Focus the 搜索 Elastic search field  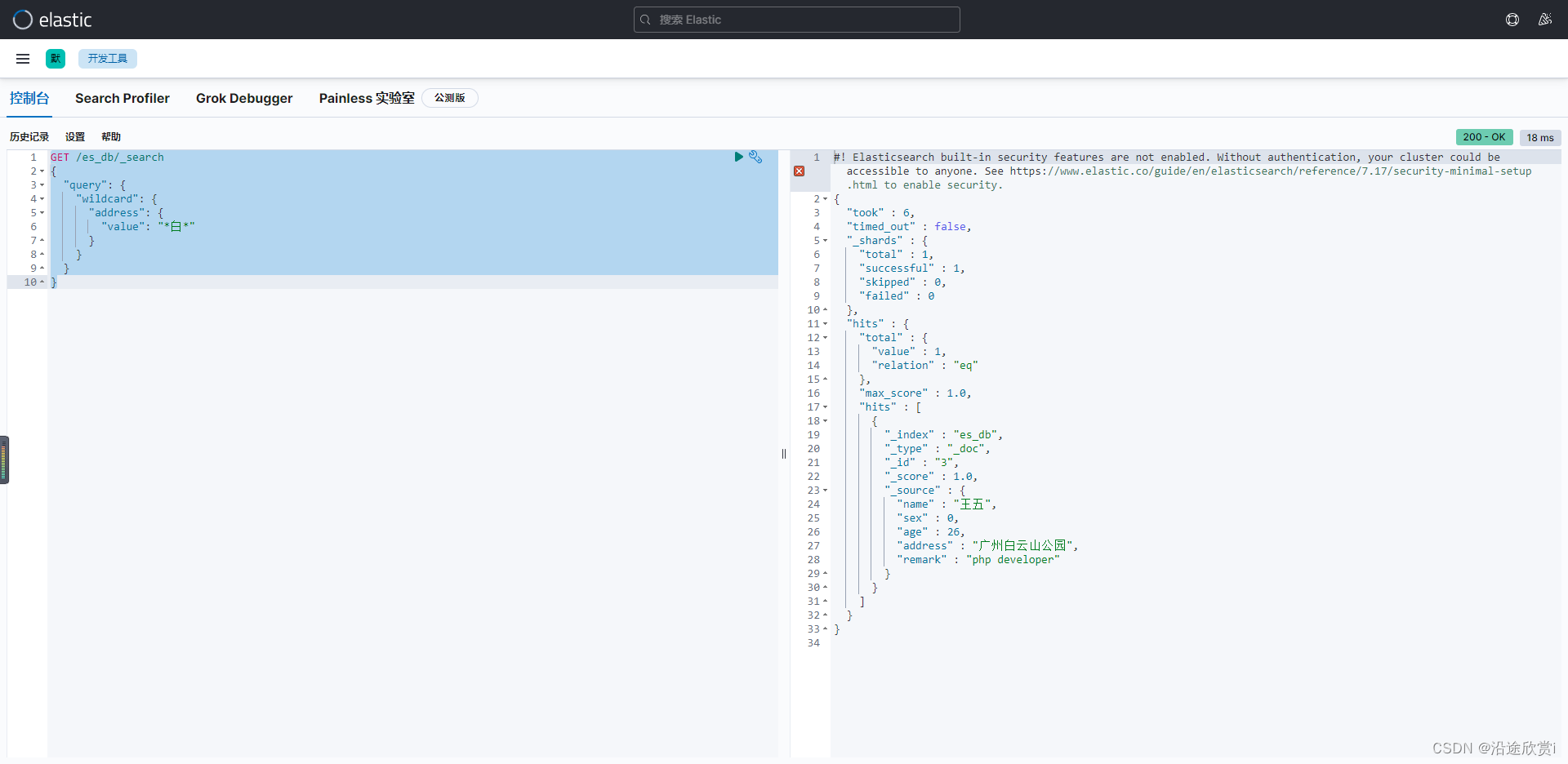(797, 20)
